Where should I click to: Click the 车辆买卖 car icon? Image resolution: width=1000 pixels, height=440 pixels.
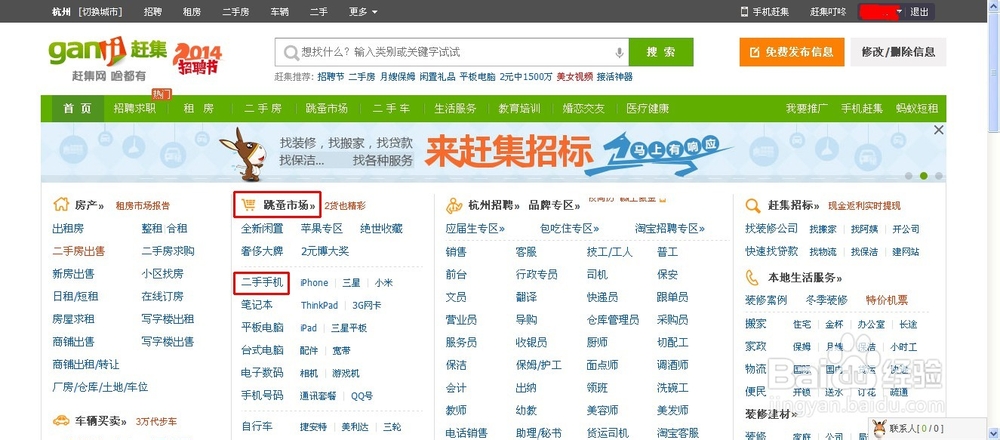(x=61, y=421)
